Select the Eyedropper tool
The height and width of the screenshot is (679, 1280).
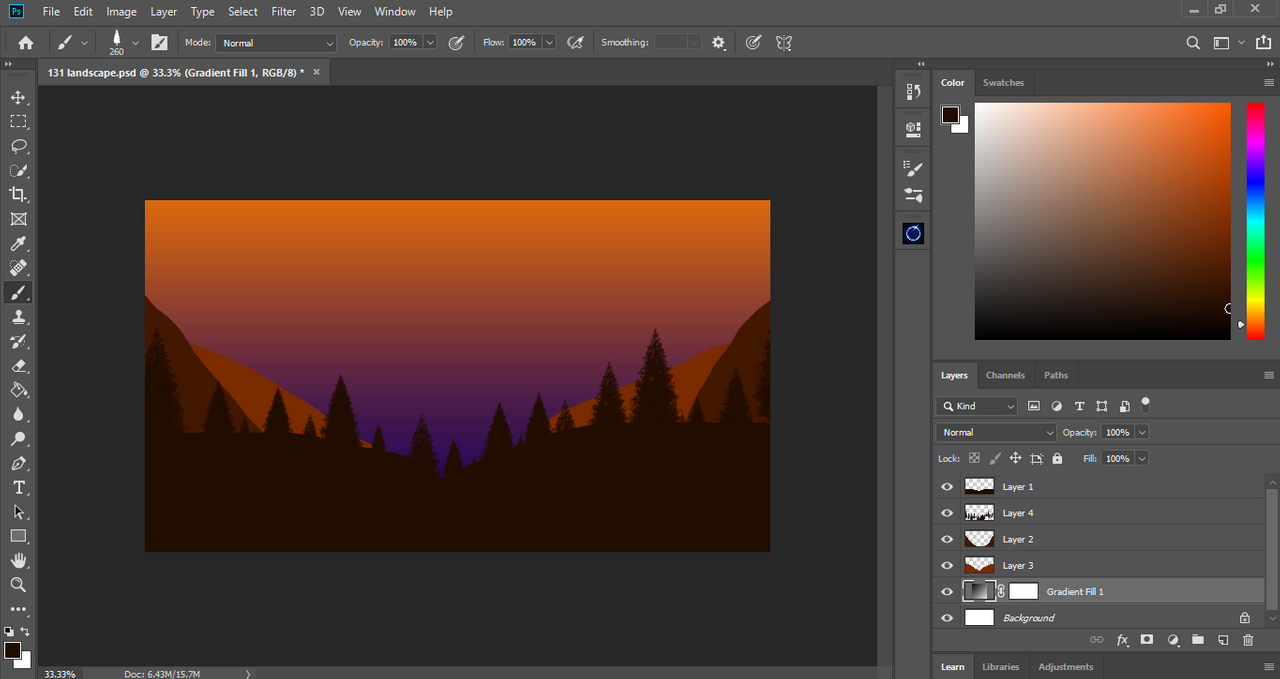[x=18, y=244]
